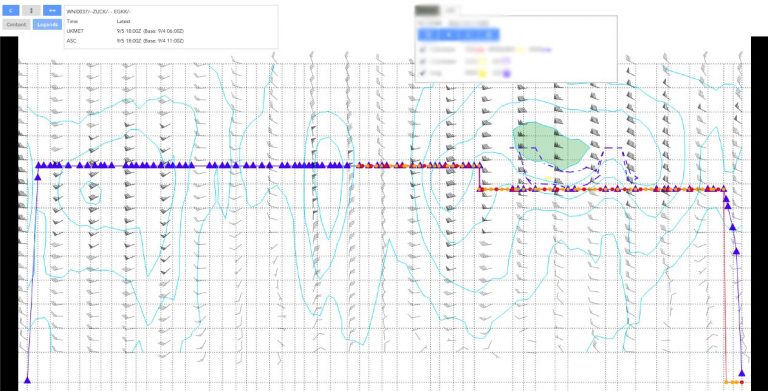Switch to the second light tab of legend panel
Viewport: 768px width, 391px height.
pos(451,10)
